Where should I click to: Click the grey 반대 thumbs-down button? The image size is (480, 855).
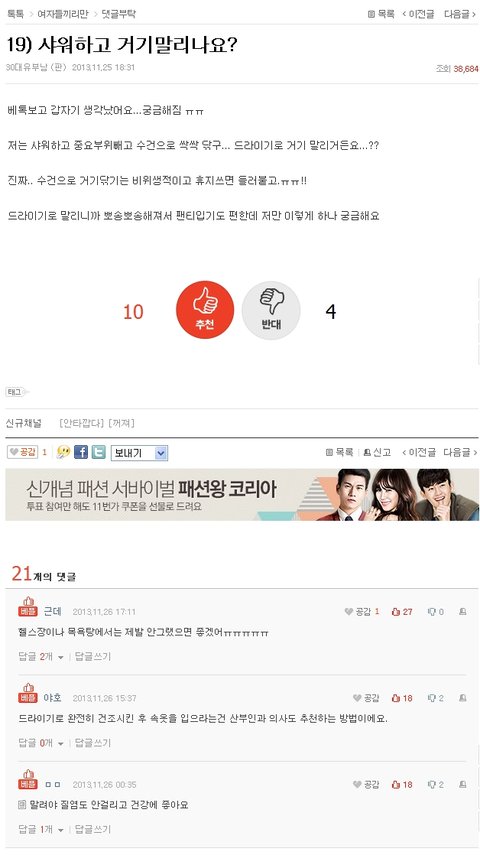[271, 310]
